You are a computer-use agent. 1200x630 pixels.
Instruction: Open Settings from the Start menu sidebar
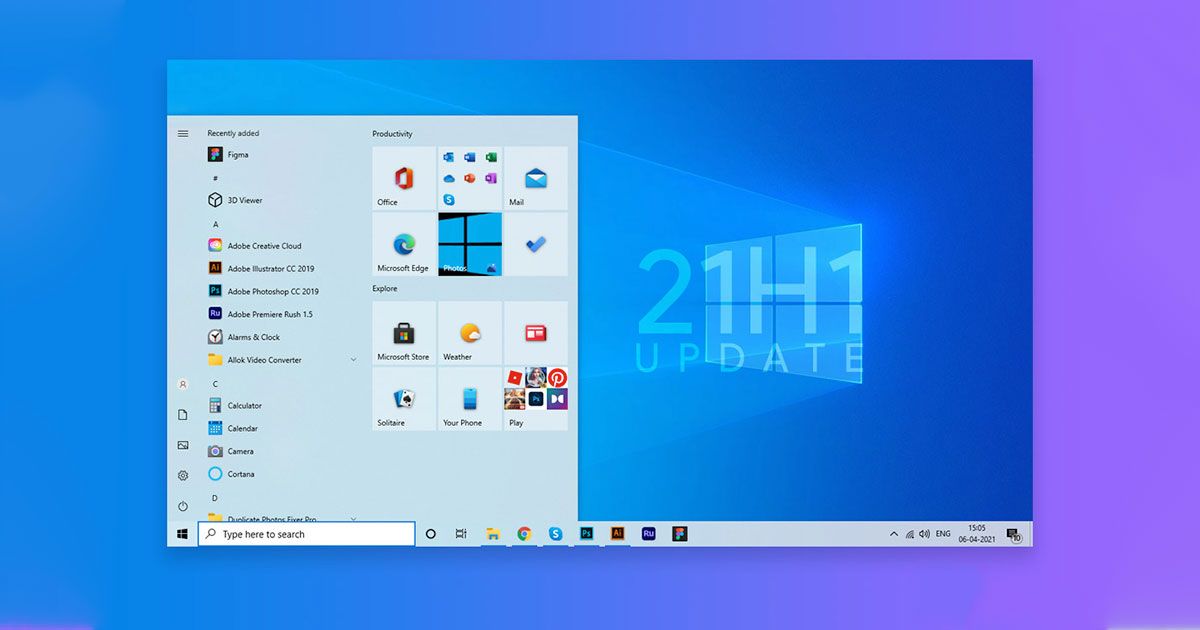point(182,473)
